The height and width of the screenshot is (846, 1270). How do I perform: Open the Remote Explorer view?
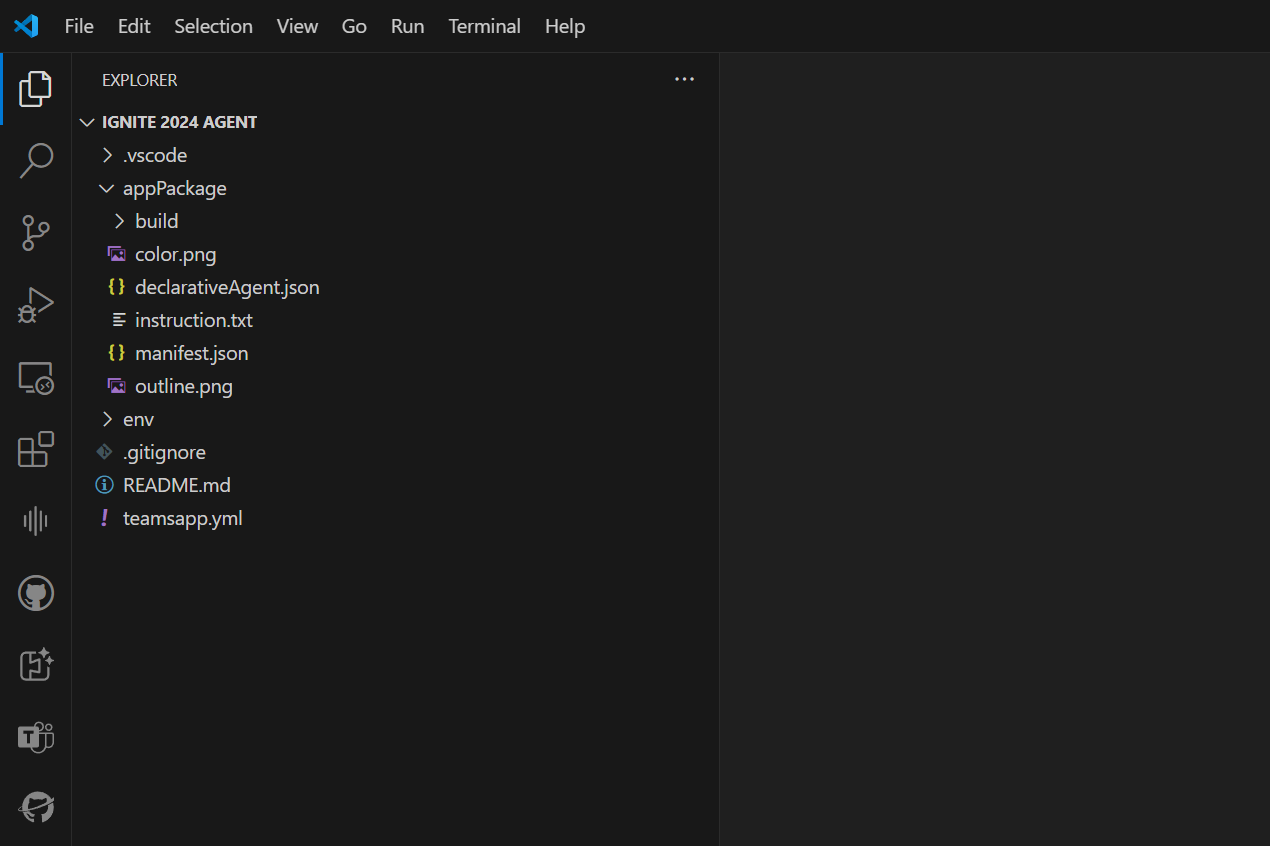click(x=35, y=378)
